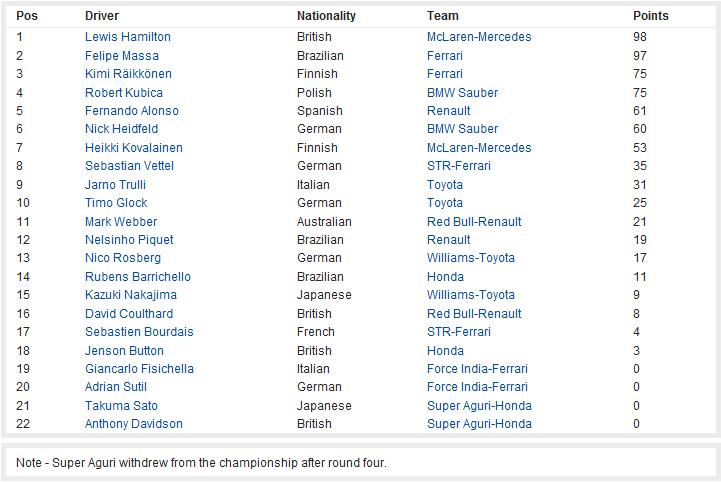The image size is (721, 482).
Task: Open Rubens Barrichello's link
Action: tap(137, 277)
